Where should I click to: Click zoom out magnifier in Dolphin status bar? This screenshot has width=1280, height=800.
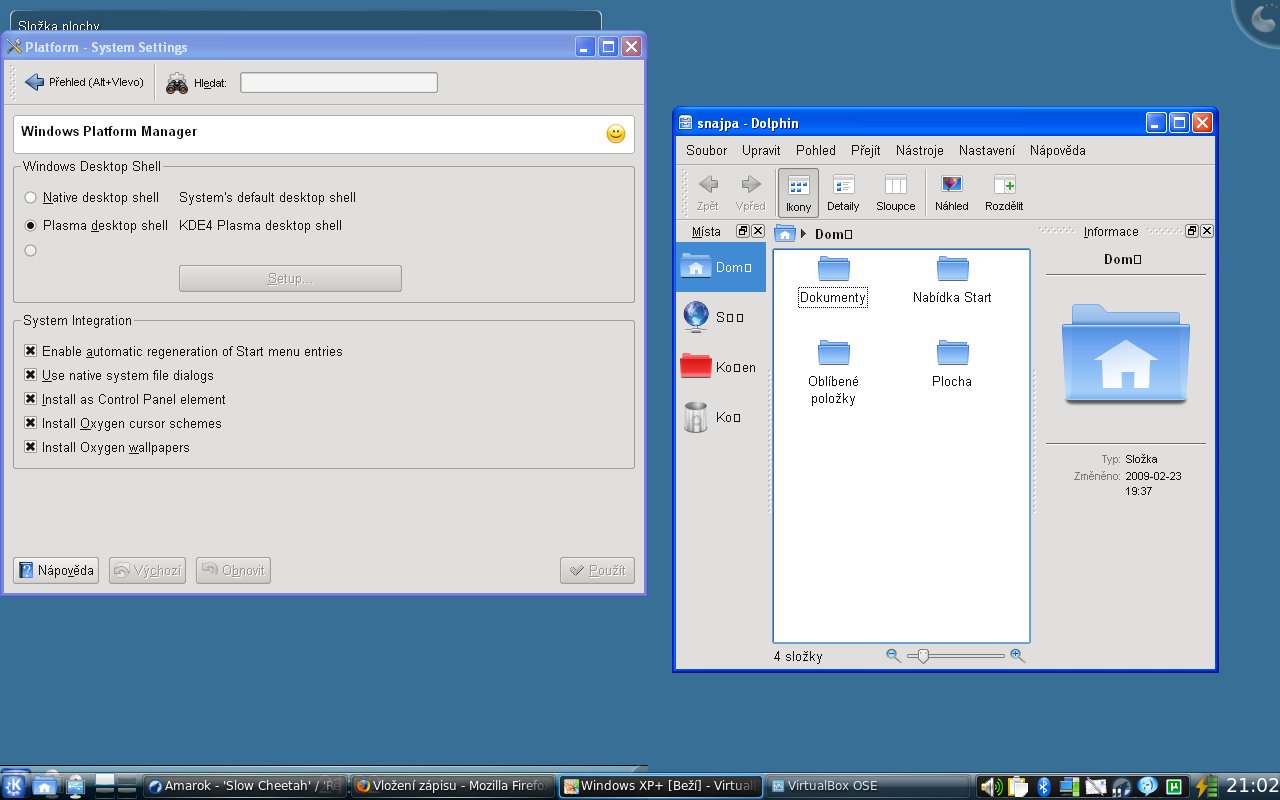click(x=893, y=656)
